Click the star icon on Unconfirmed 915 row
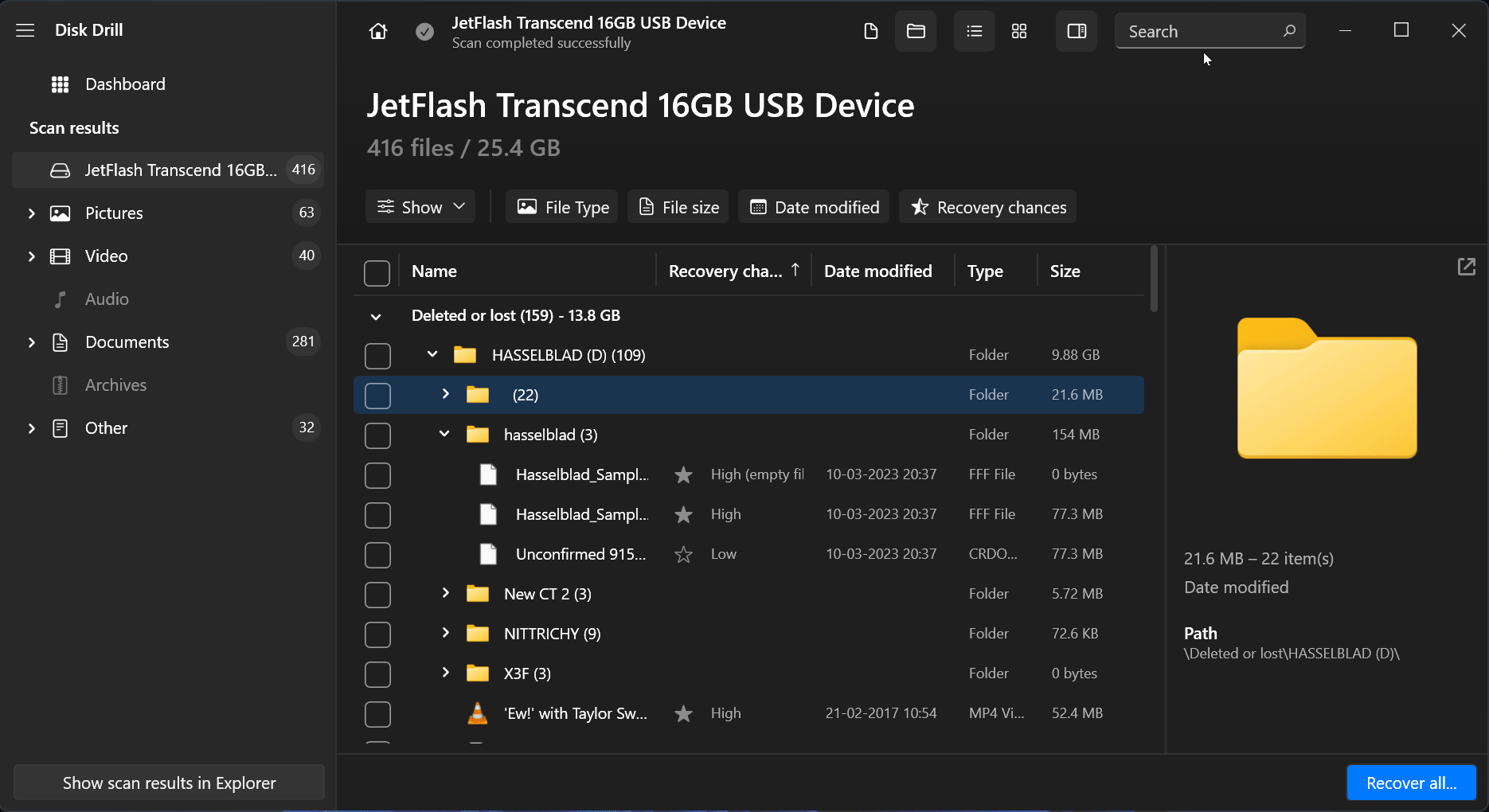 [x=683, y=554]
